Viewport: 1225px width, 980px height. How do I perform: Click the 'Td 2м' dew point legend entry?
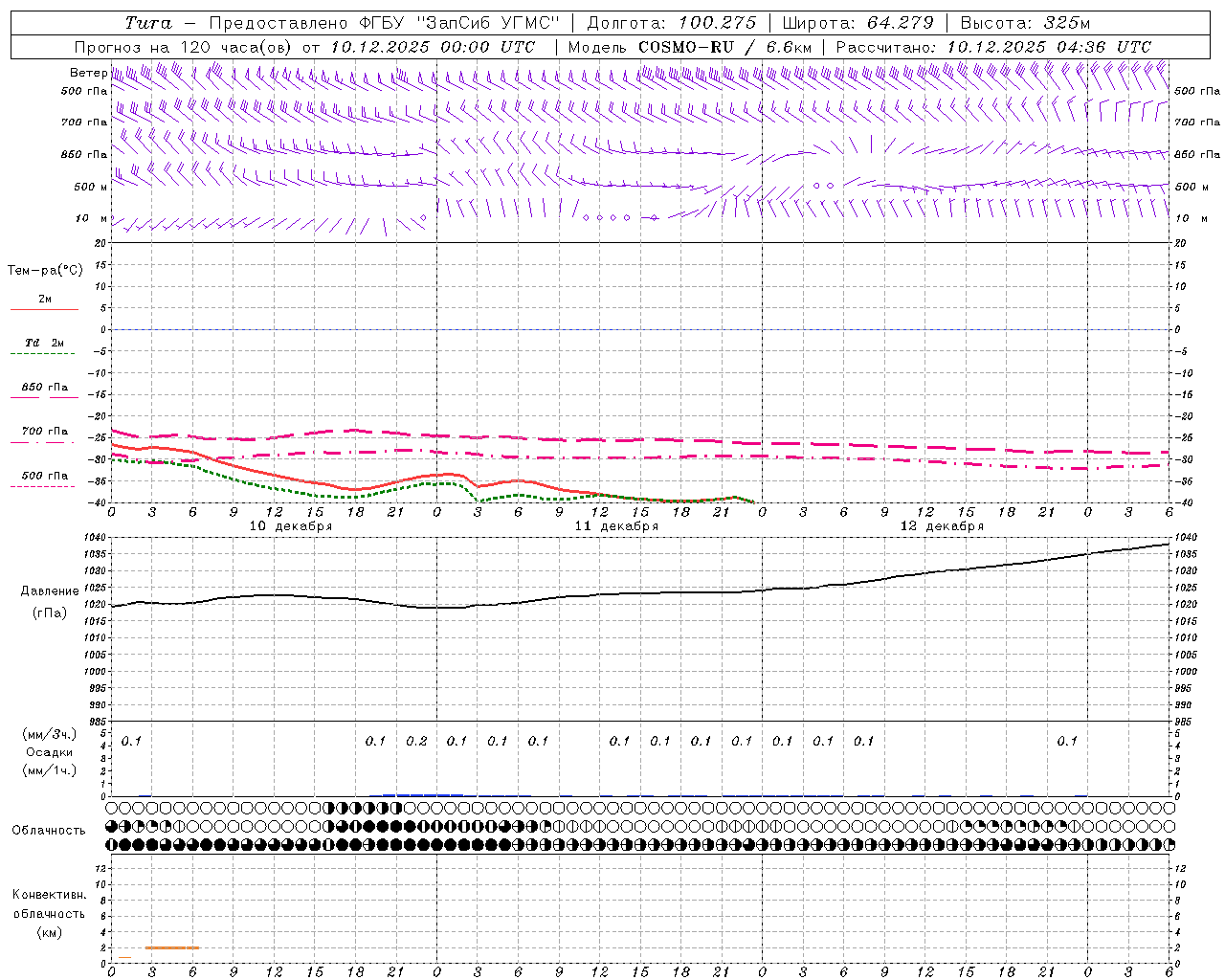pos(43,346)
